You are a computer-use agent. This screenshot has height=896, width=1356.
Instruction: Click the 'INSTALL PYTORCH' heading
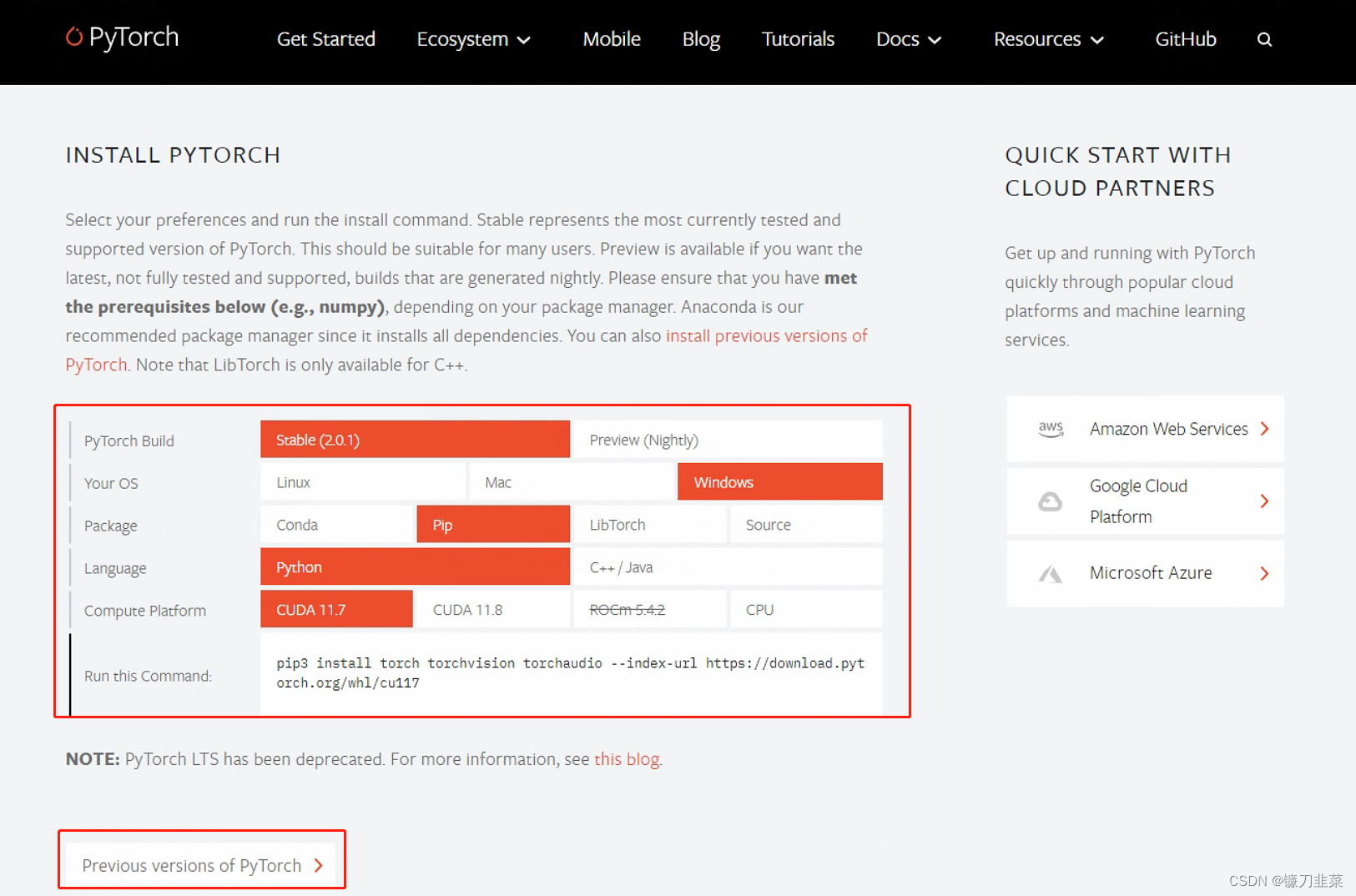(x=173, y=155)
